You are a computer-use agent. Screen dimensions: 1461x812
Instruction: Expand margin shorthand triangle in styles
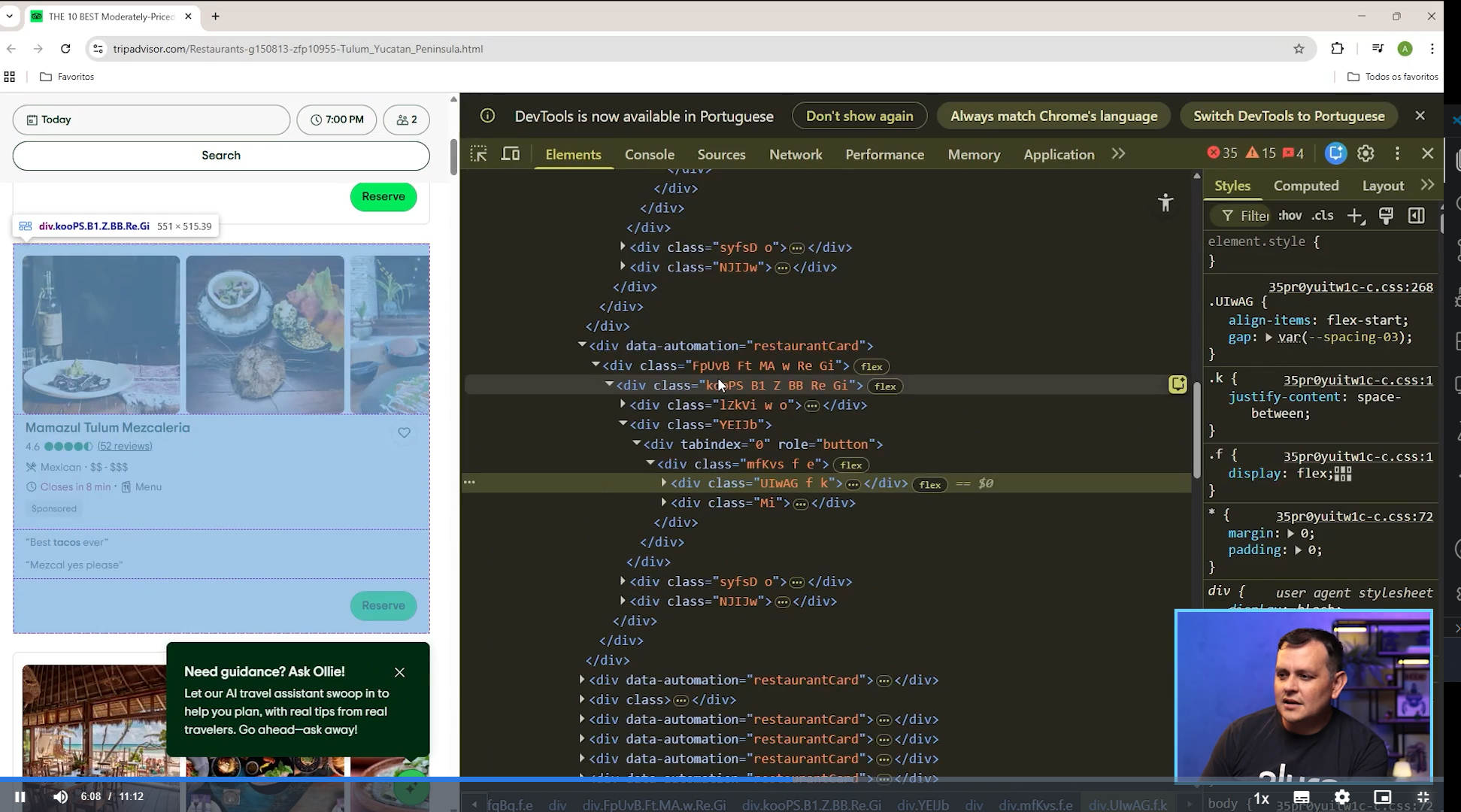click(1290, 533)
